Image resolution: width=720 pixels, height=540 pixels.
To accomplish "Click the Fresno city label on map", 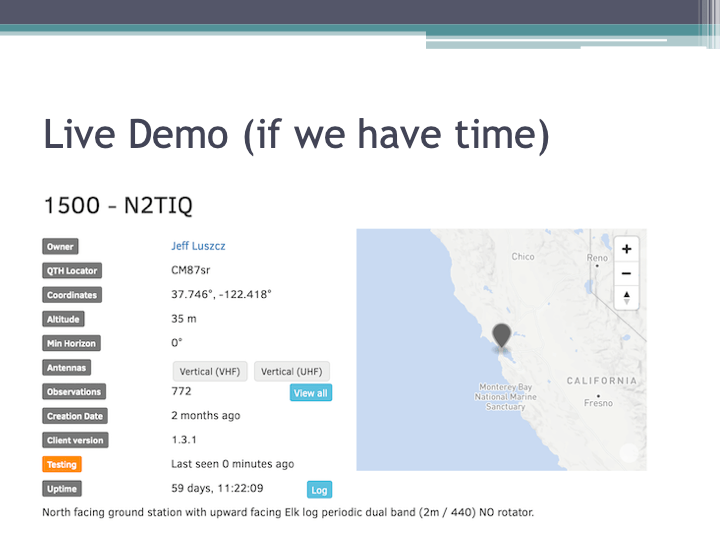I will coord(598,403).
